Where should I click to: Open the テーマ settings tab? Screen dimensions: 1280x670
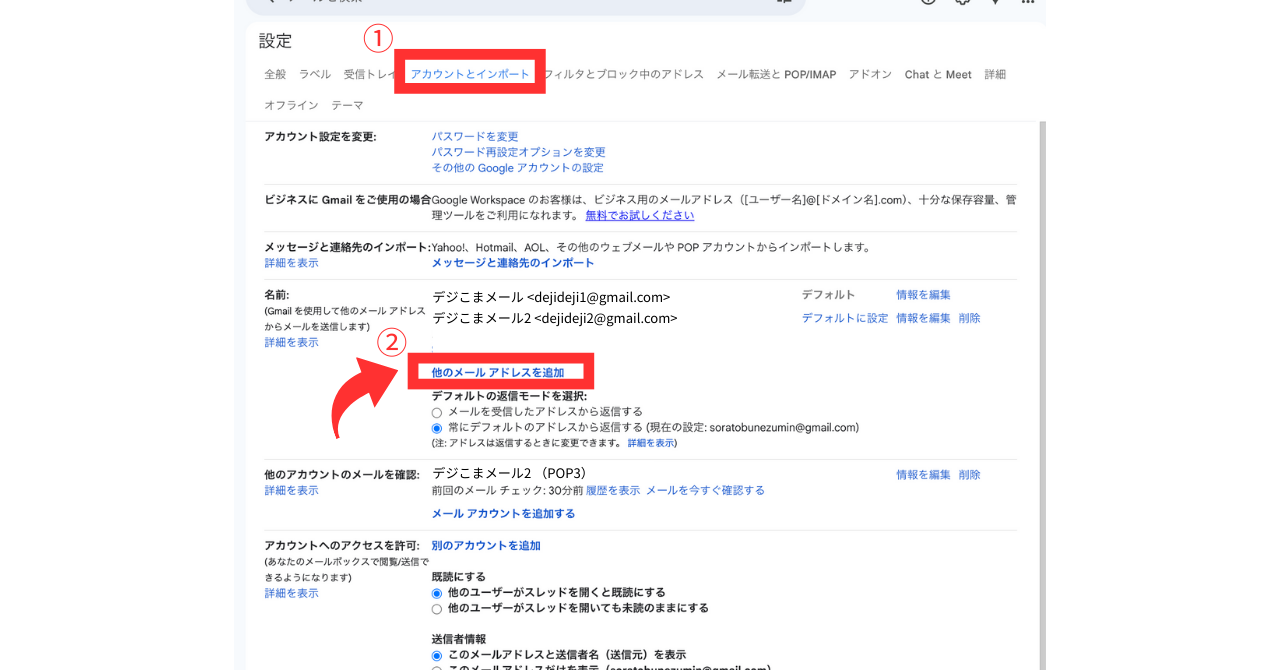[x=347, y=105]
